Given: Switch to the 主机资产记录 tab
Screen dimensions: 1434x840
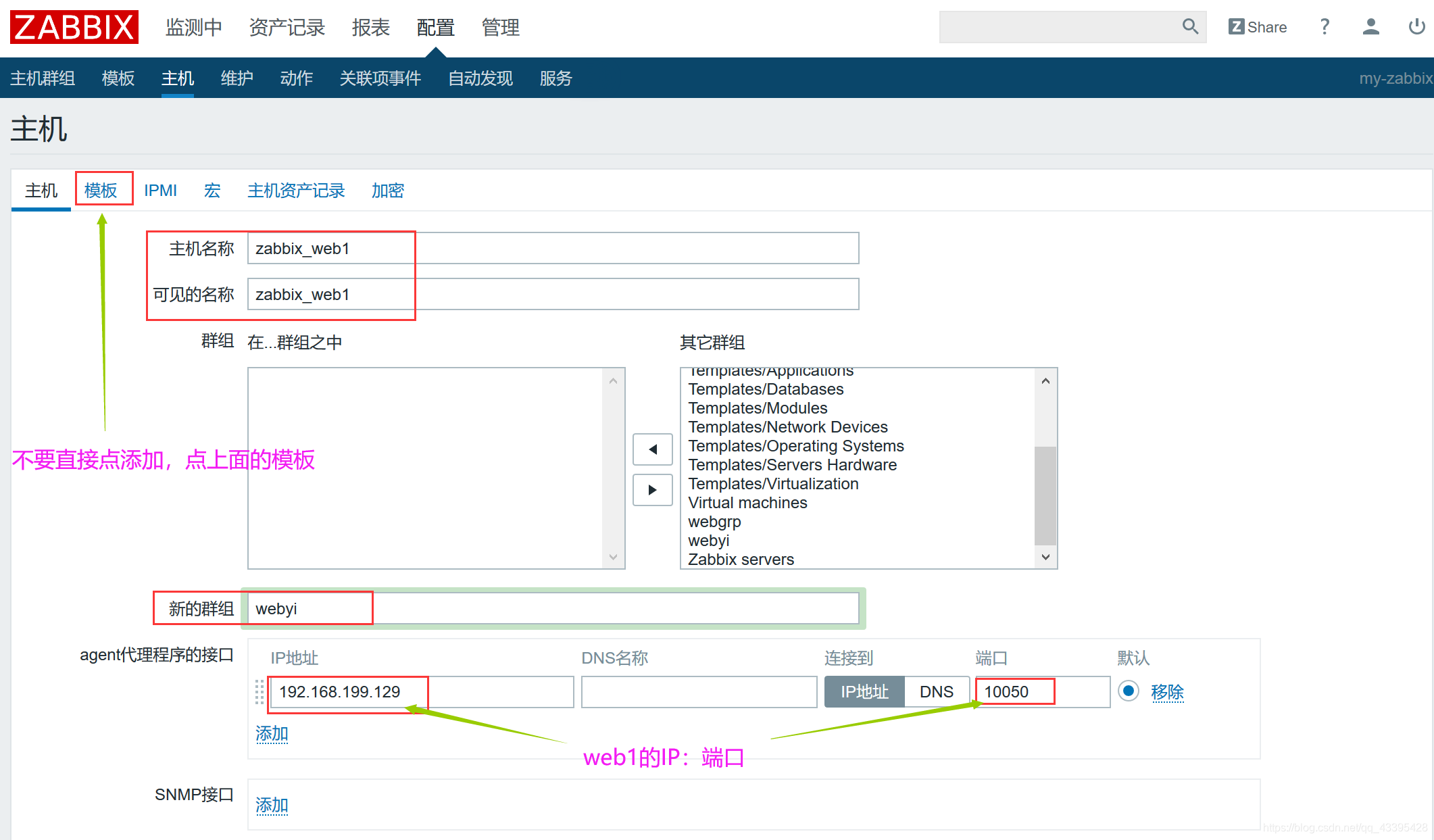Looking at the screenshot, I should (x=296, y=191).
